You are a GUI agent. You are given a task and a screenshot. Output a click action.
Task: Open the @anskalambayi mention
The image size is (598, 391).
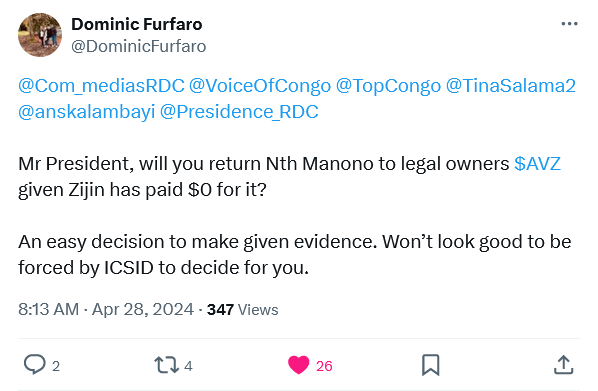point(87,112)
